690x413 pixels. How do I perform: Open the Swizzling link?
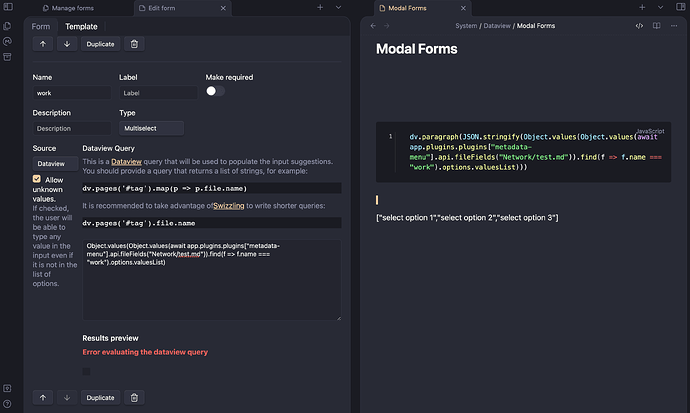(228, 206)
